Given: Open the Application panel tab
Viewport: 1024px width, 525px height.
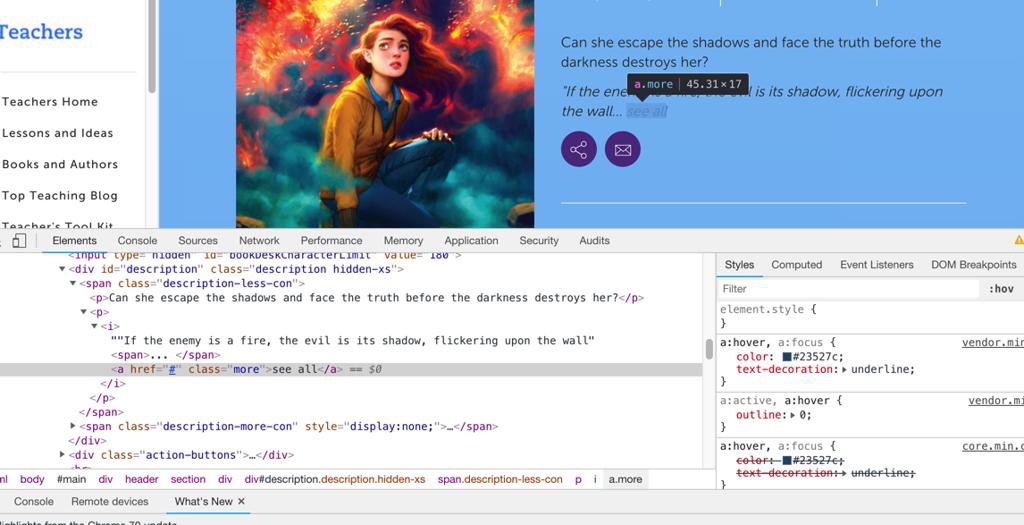Looking at the screenshot, I should [x=471, y=240].
